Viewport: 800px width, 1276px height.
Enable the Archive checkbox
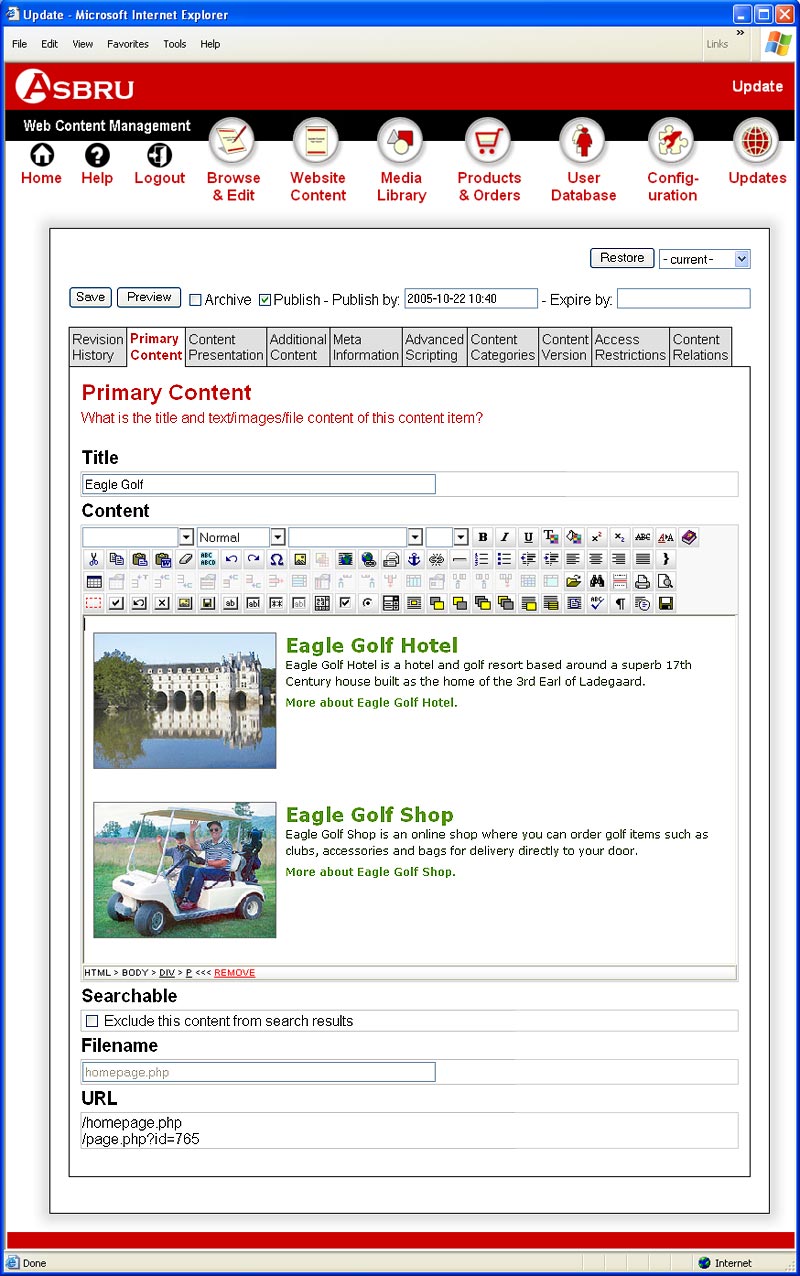(x=196, y=300)
